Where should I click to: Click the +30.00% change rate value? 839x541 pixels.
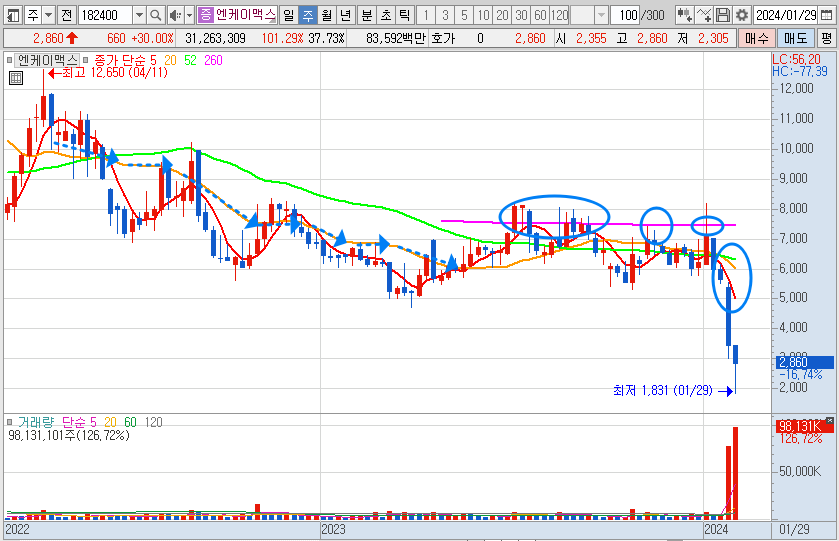tap(152, 39)
